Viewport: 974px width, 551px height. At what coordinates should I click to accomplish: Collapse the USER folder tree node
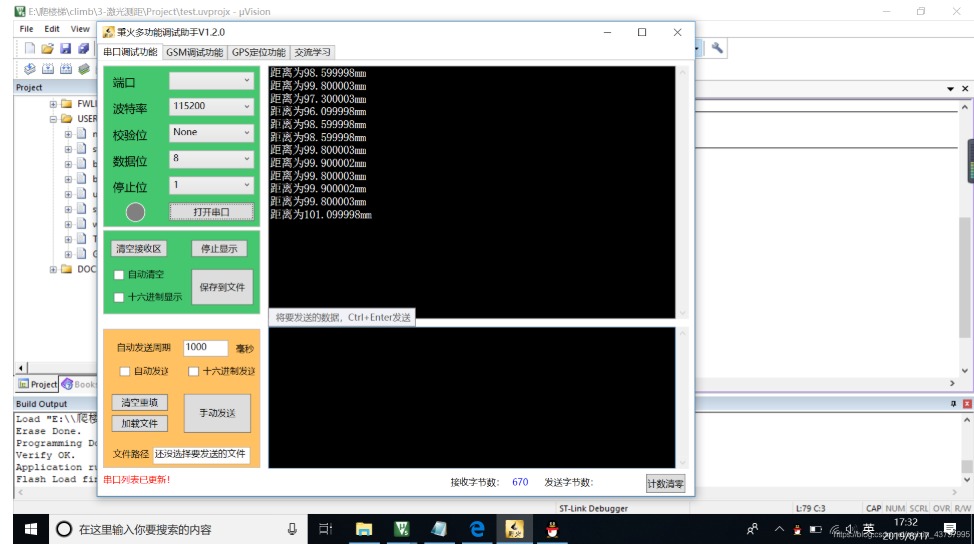click(x=53, y=119)
